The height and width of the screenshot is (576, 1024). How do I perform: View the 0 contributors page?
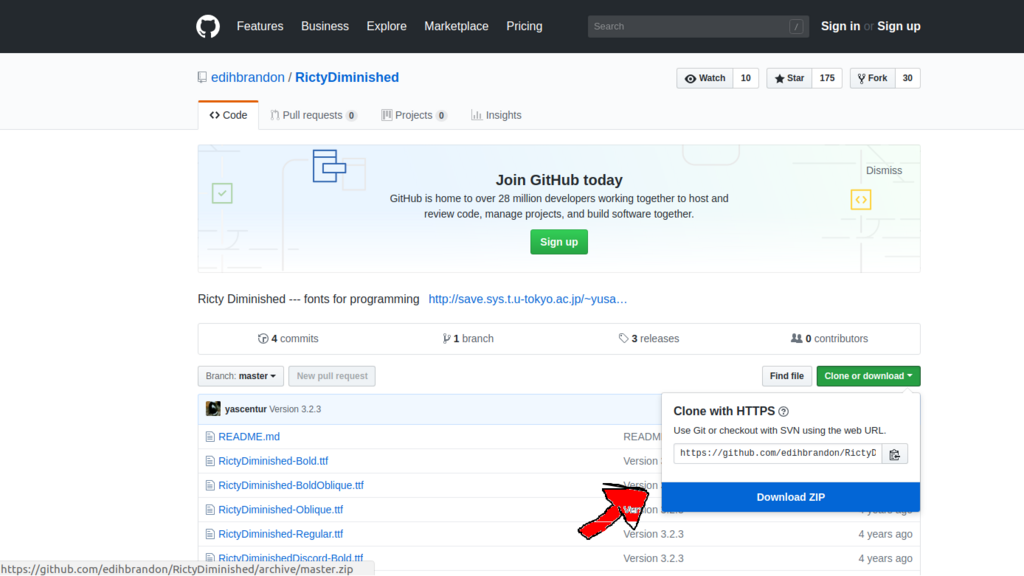829,338
